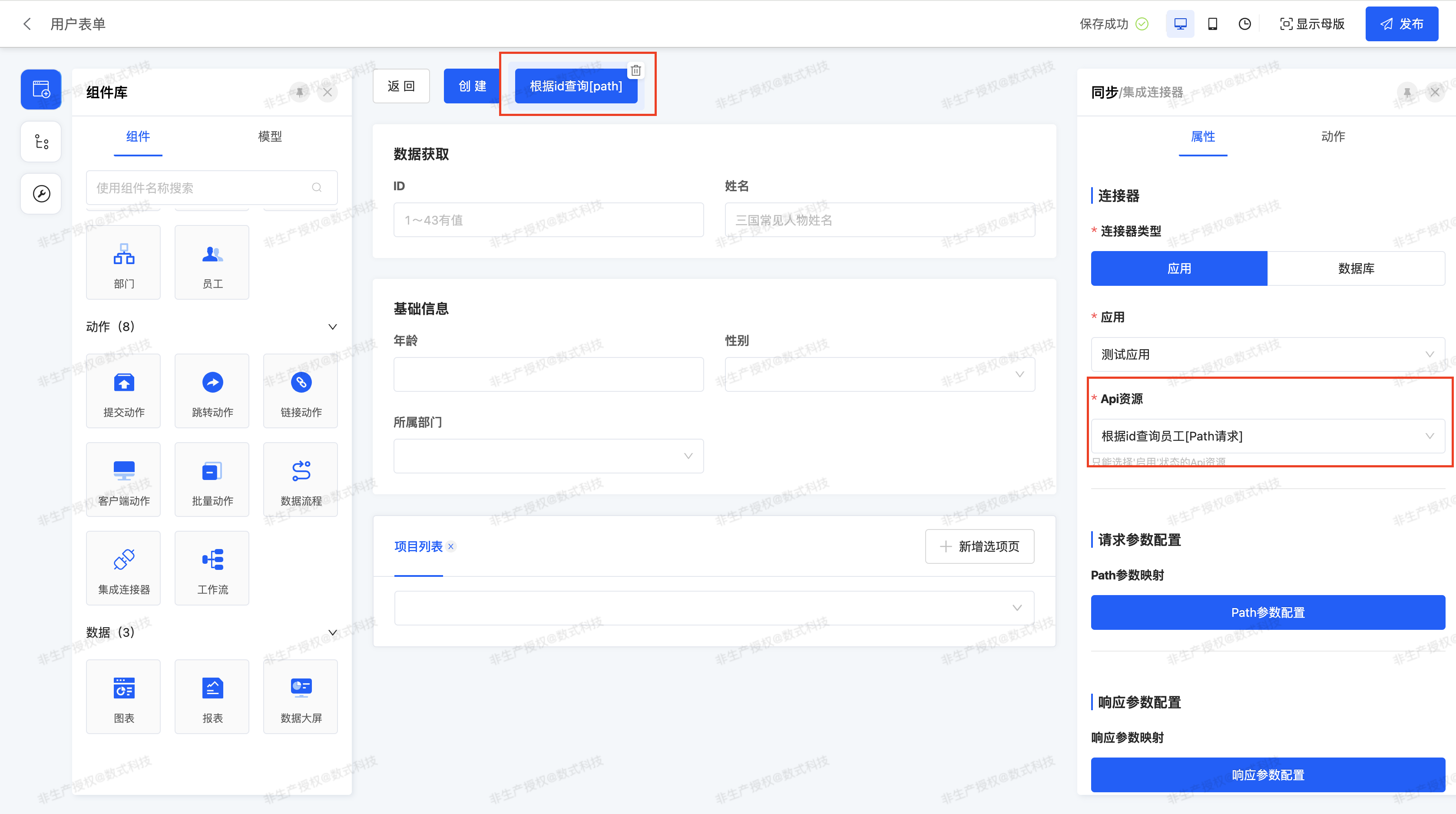Open the 项目列表 content dropdown
The width and height of the screenshot is (1456, 814).
pos(715,608)
